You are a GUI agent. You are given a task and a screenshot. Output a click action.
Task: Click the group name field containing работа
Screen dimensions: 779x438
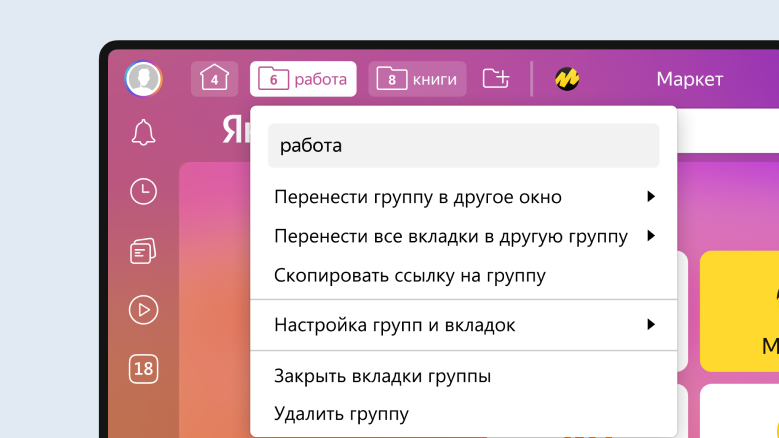[463, 146]
